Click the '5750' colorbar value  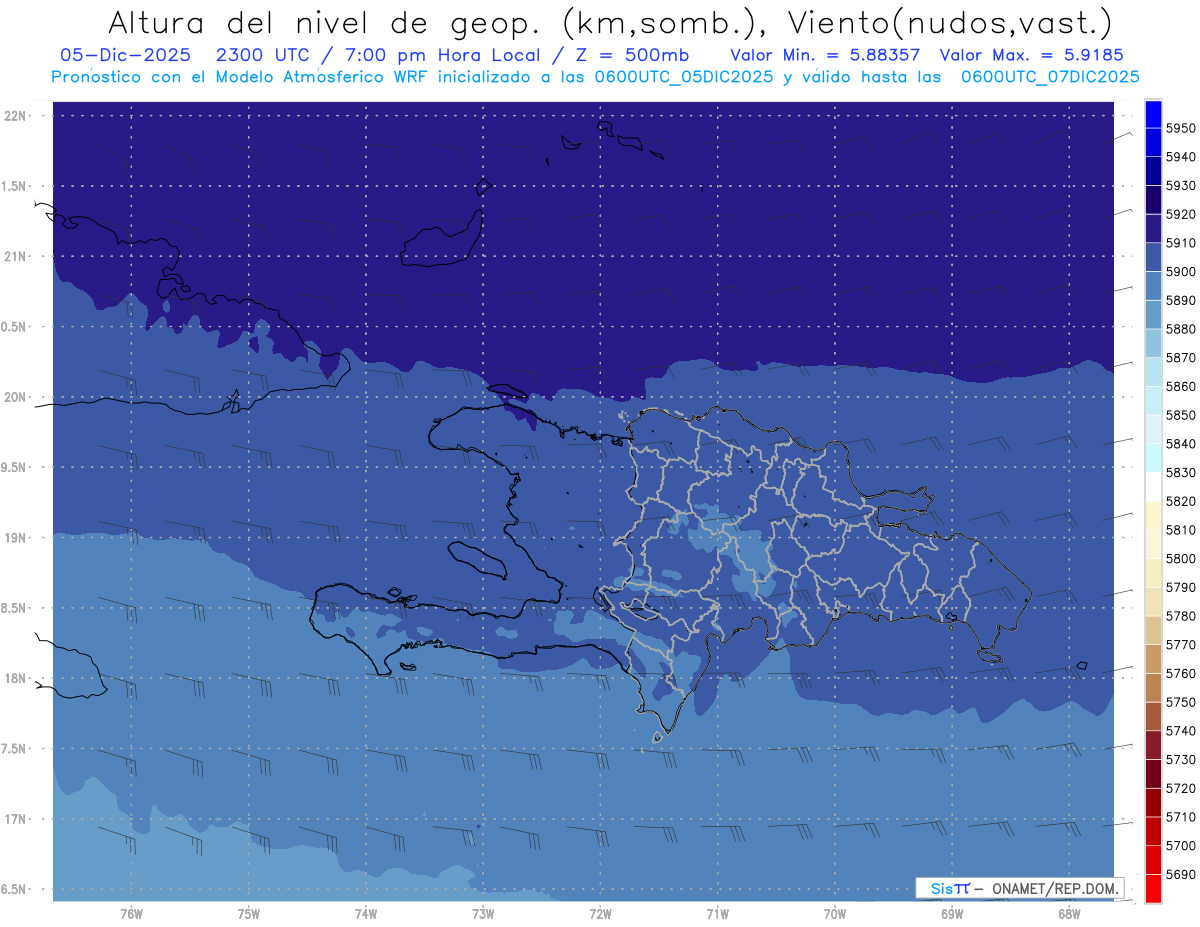(1181, 702)
